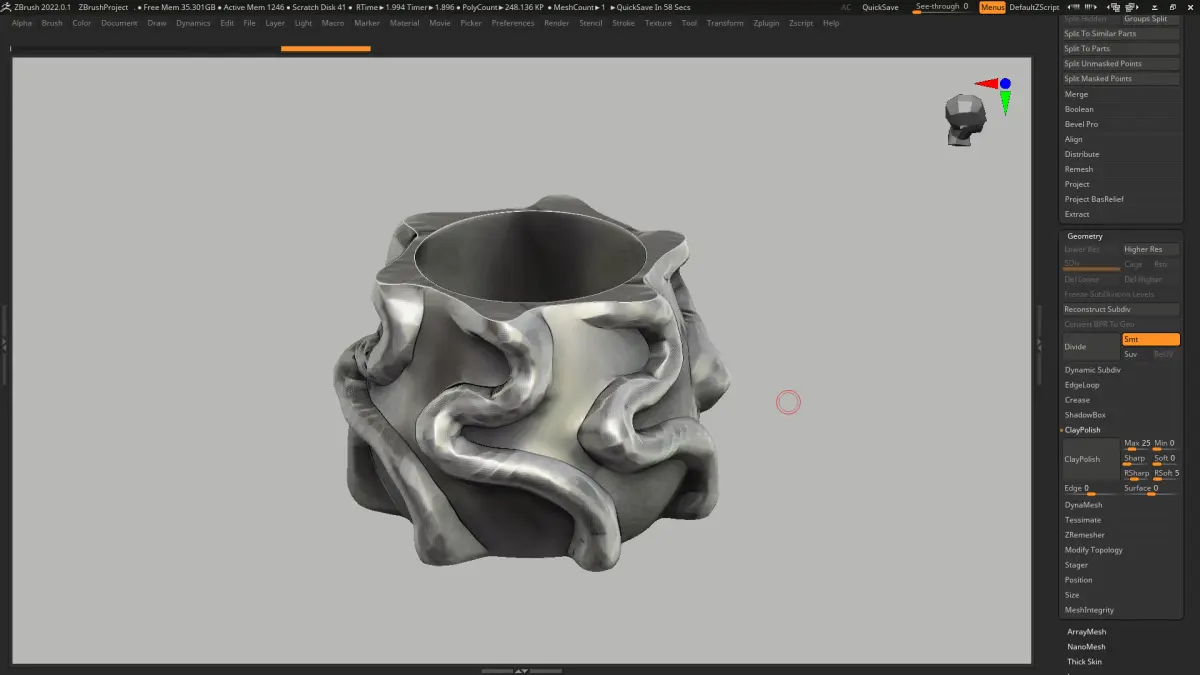
Task: Toggle Smt smoothing for Divide
Action: click(1151, 339)
